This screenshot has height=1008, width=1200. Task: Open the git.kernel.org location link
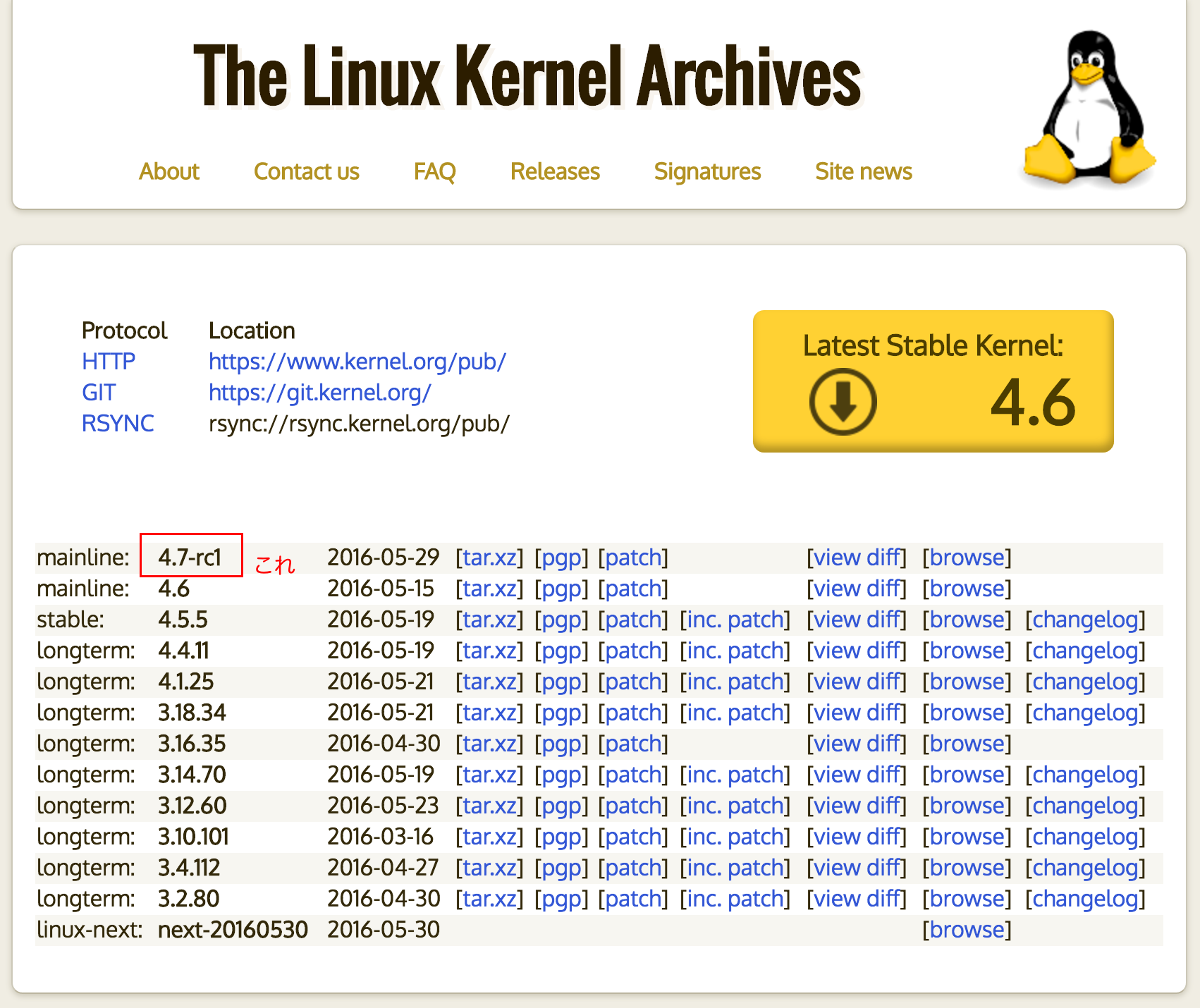click(x=319, y=393)
